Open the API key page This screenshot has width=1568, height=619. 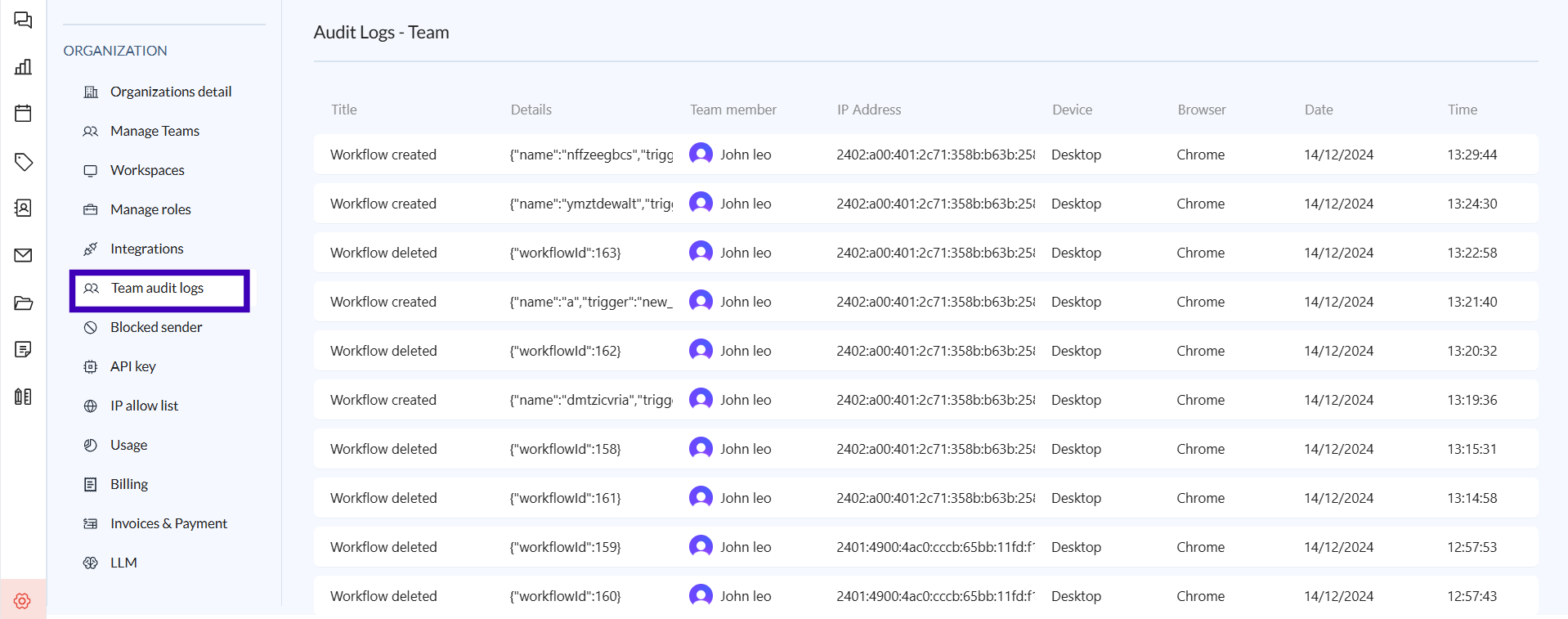[132, 366]
